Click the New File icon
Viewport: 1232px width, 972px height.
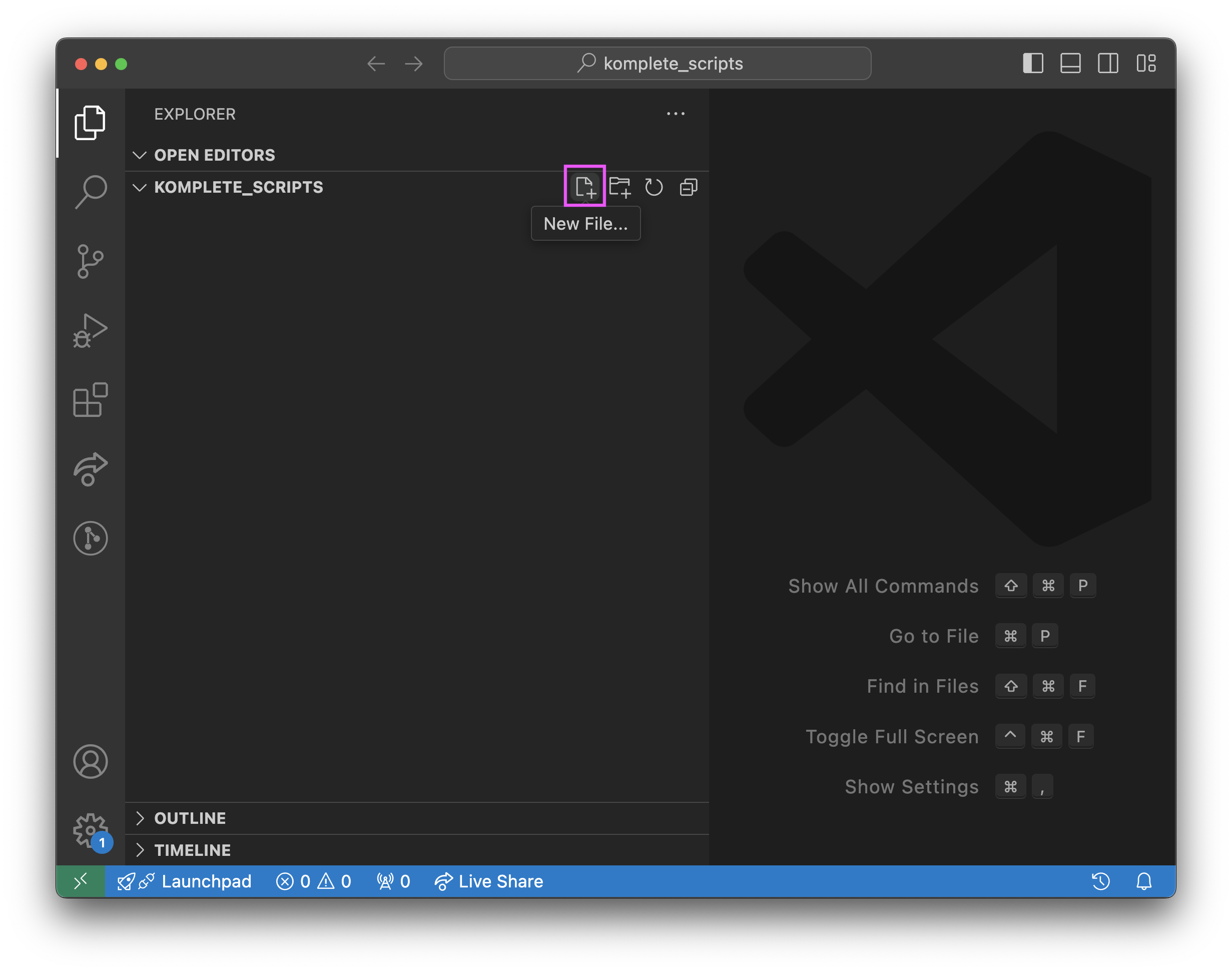pos(584,187)
